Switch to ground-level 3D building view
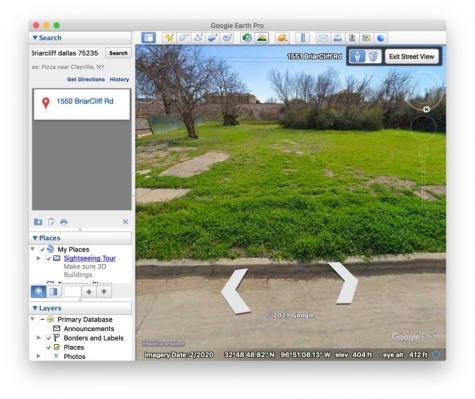Screen dimensions: 475x399 click(373, 56)
